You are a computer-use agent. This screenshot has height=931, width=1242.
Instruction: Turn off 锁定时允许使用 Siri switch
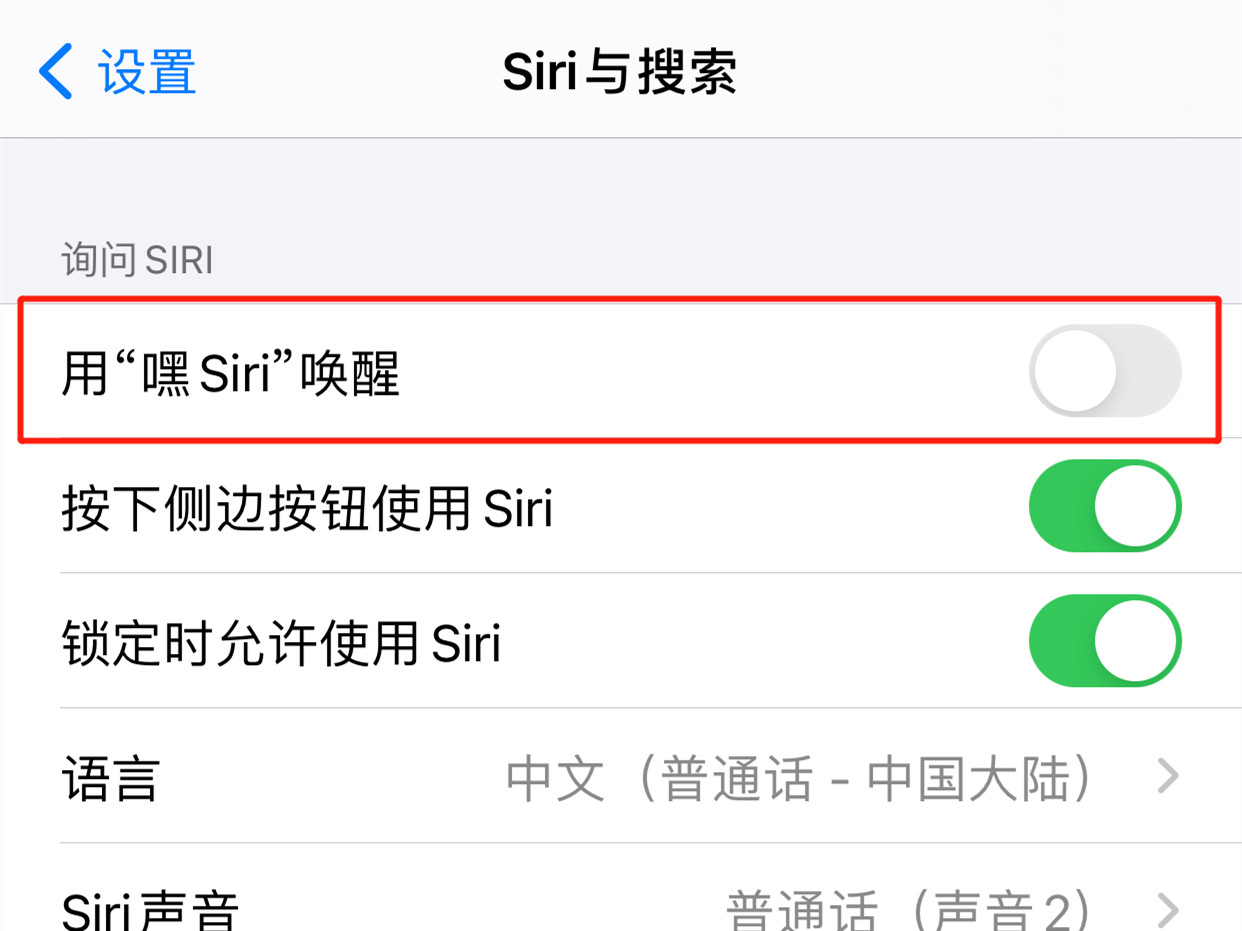click(x=1105, y=640)
